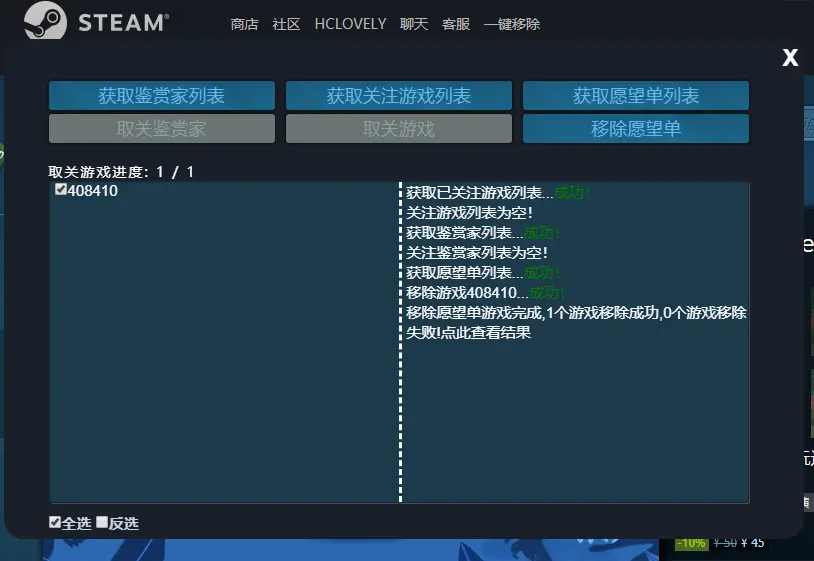Click the 取关游戏进度: 1 / 1 label

point(121,172)
